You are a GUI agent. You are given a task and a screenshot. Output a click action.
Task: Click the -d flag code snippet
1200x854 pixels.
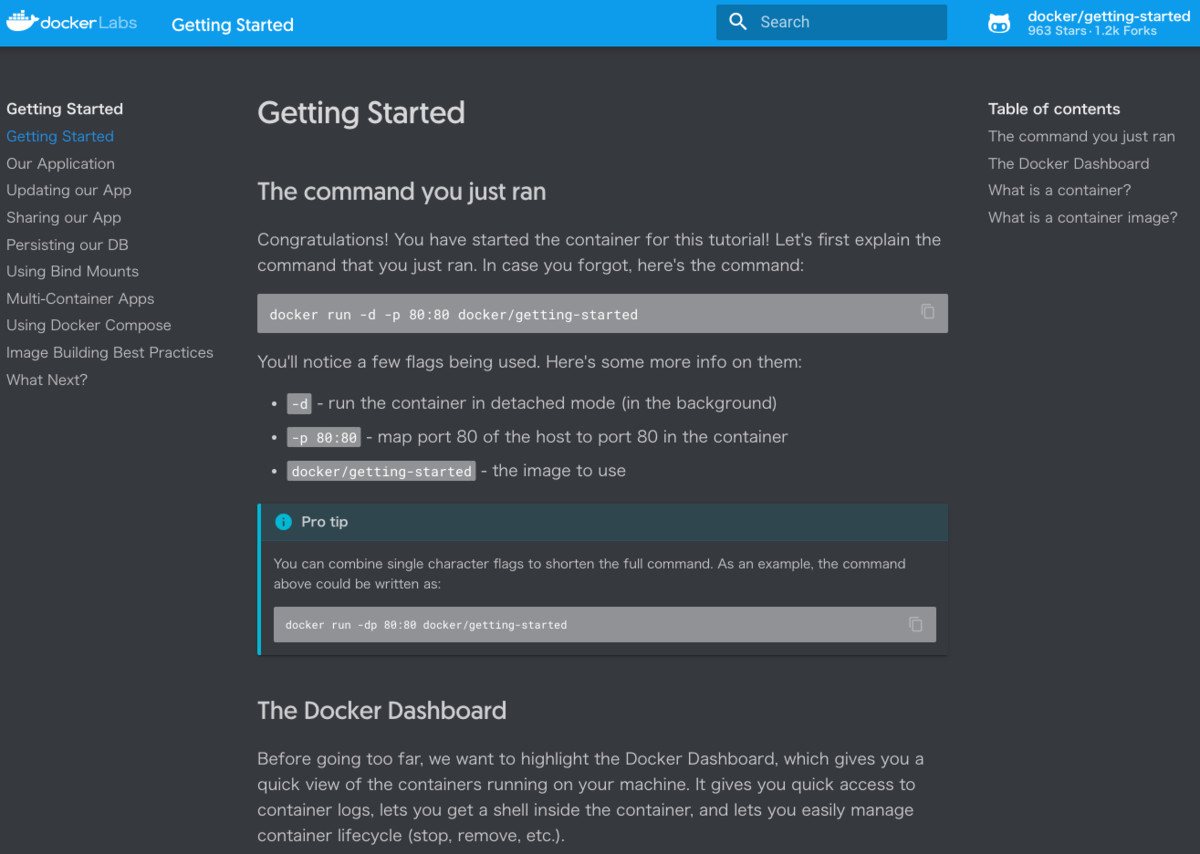[300, 404]
